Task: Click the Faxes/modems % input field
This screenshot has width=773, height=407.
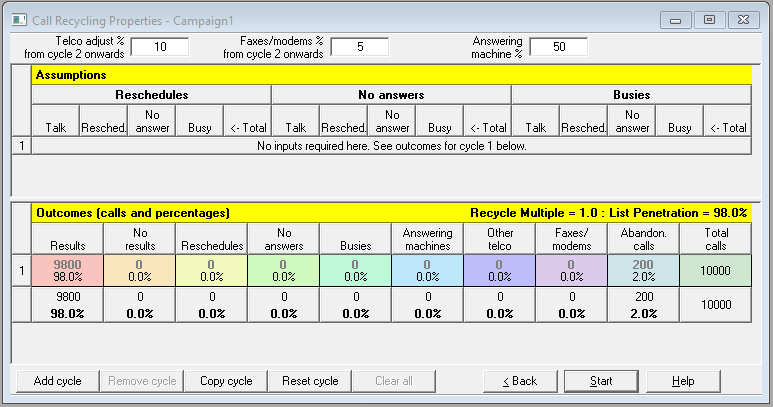Action: [359, 47]
